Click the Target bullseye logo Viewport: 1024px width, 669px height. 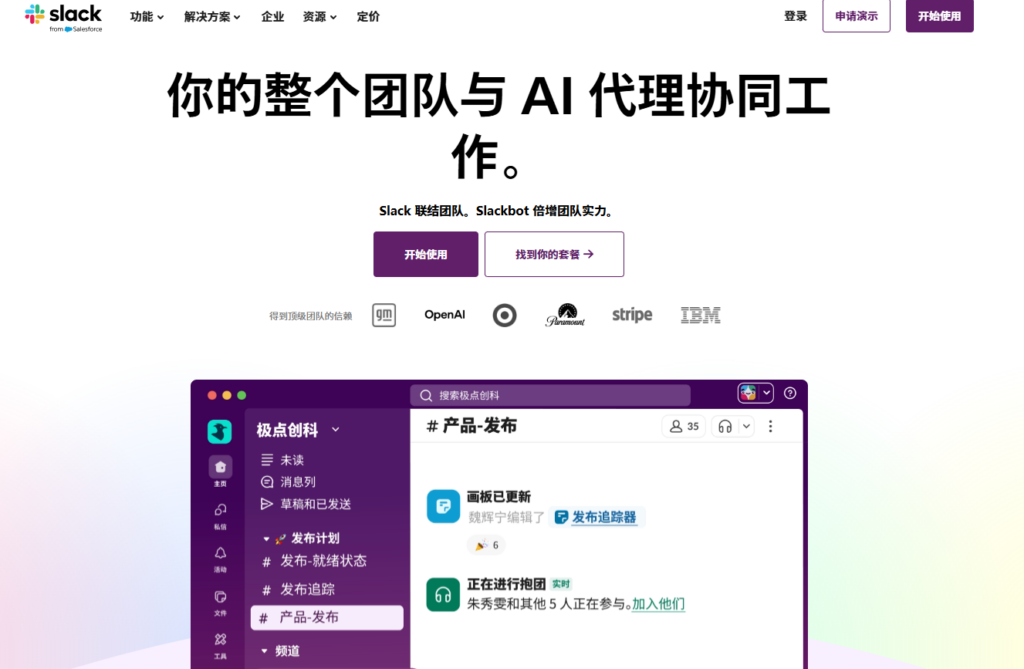[x=504, y=316]
